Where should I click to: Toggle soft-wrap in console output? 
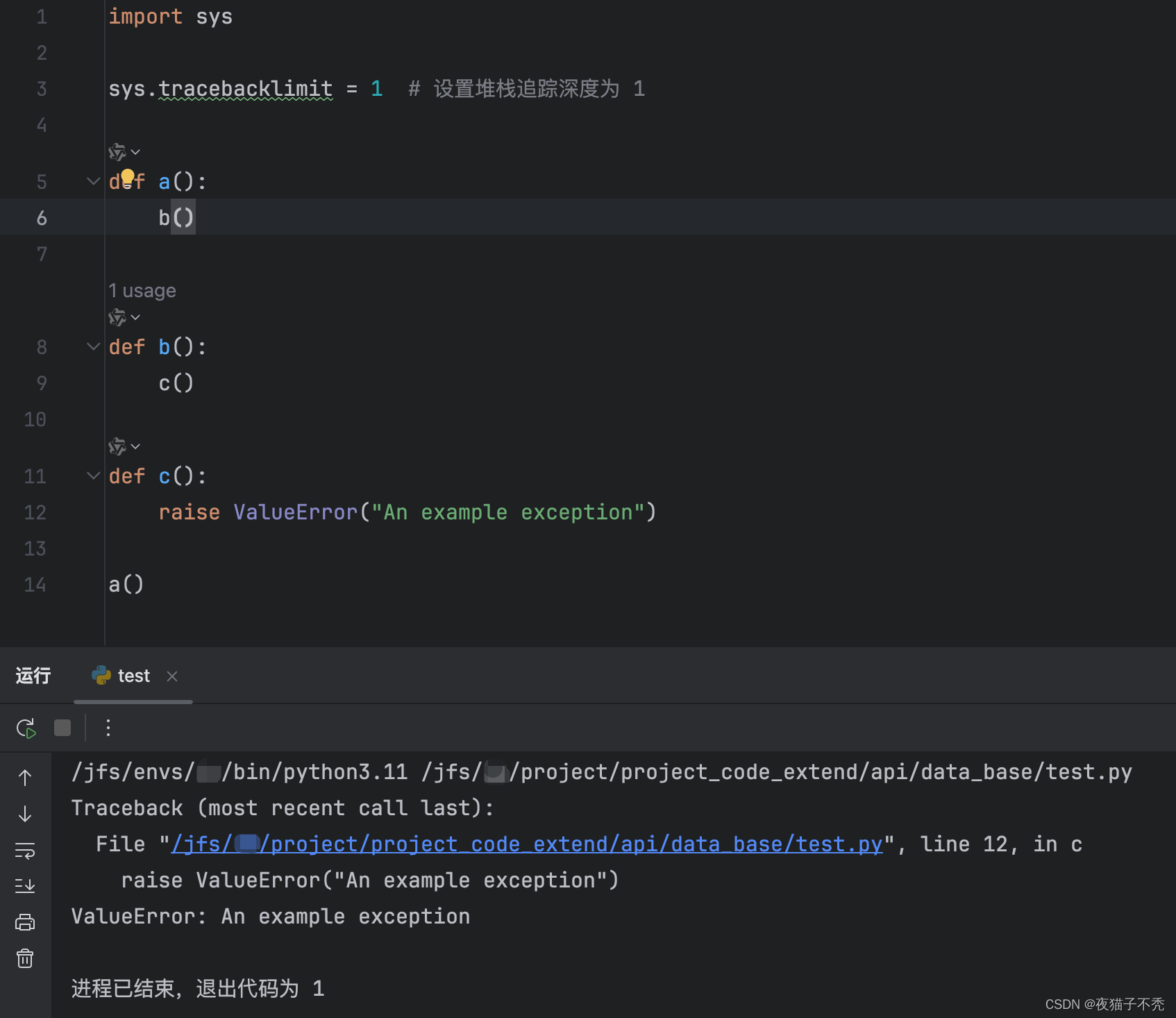coord(25,850)
